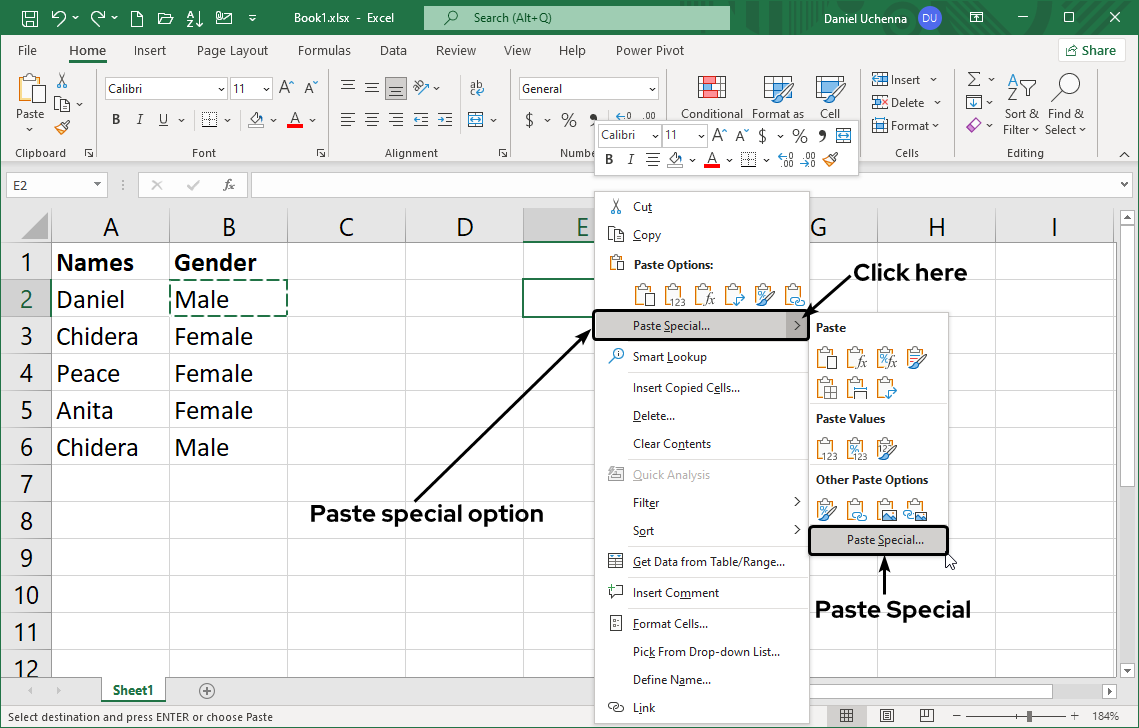Viewport: 1139px width, 728px height.
Task: Add a new sheet with plus icon
Action: [207, 691]
